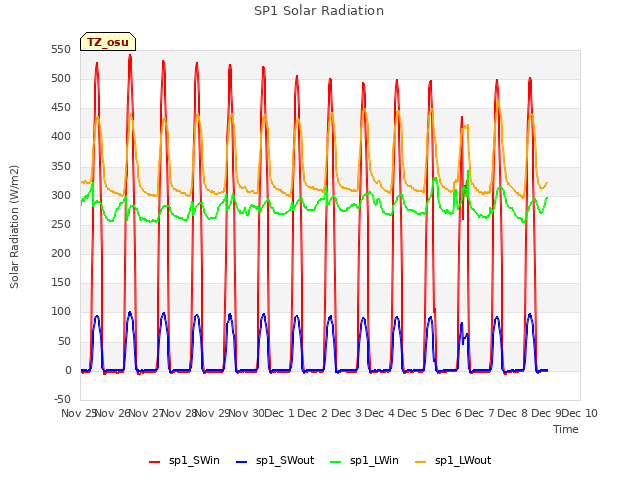Click the 200 y-axis tick label

[61, 253]
